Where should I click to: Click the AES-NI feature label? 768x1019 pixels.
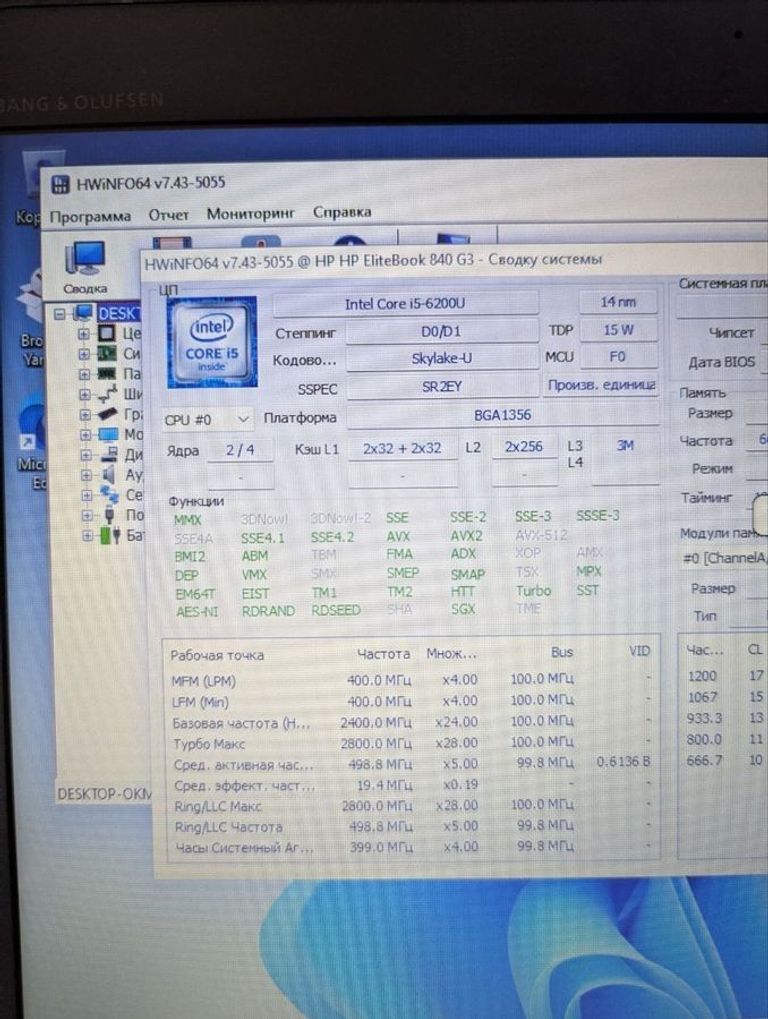197,612
